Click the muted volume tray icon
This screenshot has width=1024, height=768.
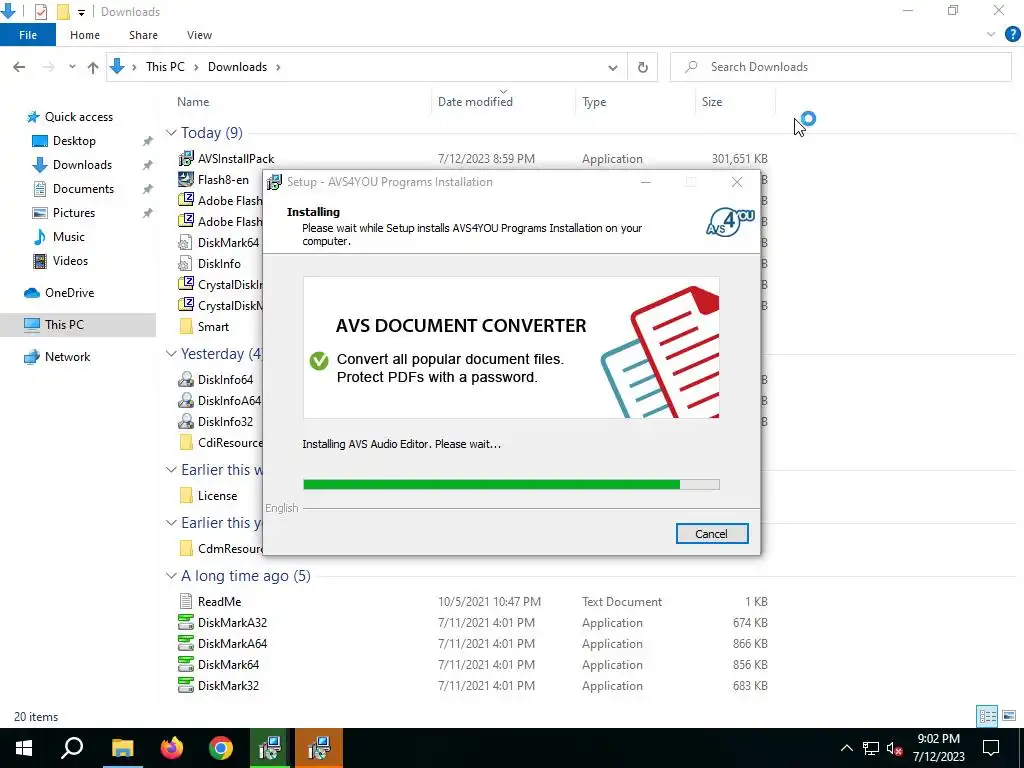[894, 748]
